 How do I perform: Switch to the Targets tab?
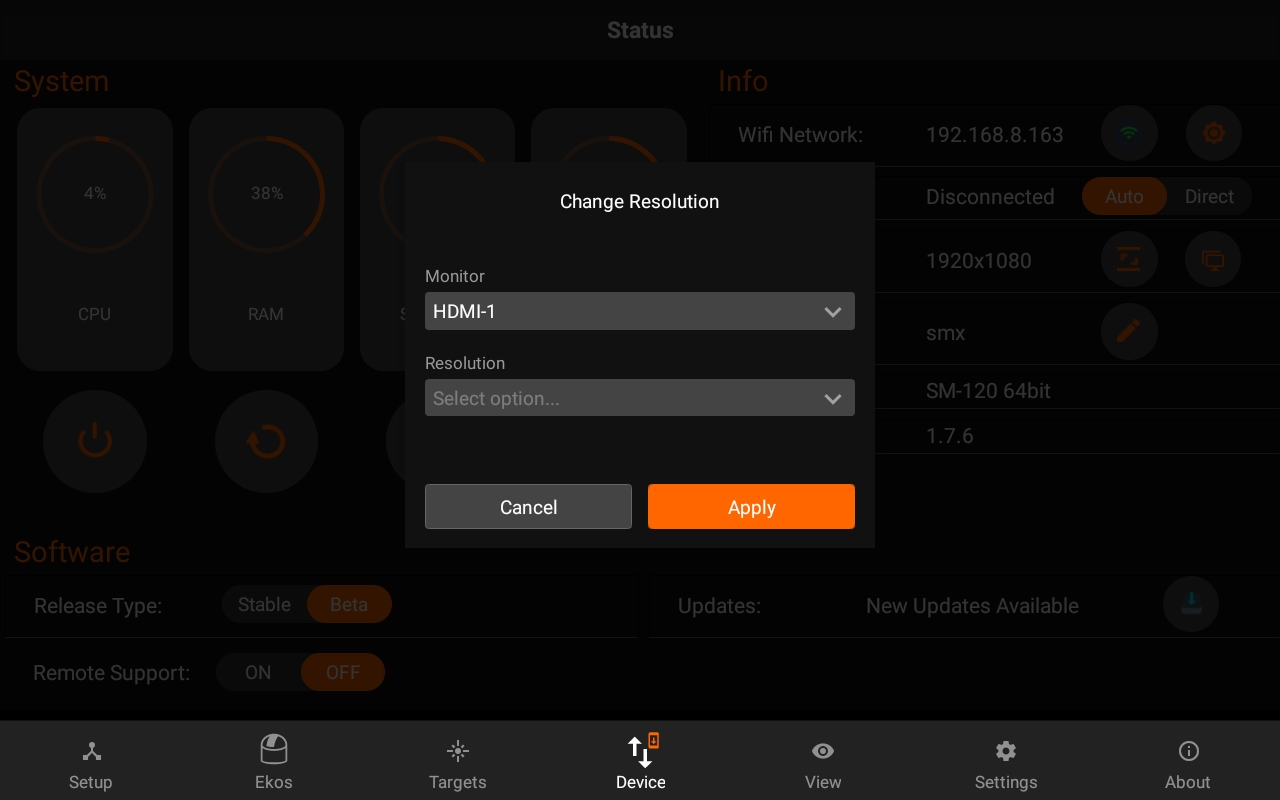point(457,765)
